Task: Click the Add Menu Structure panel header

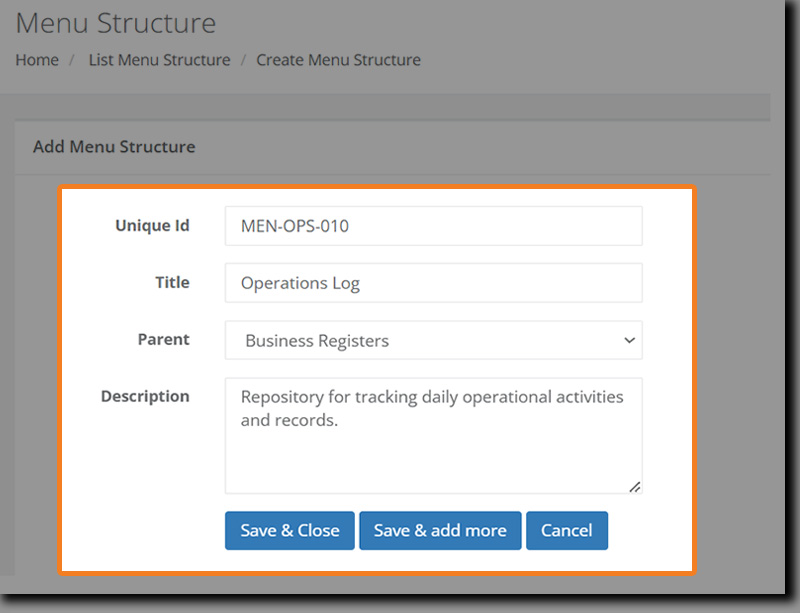Action: click(114, 147)
